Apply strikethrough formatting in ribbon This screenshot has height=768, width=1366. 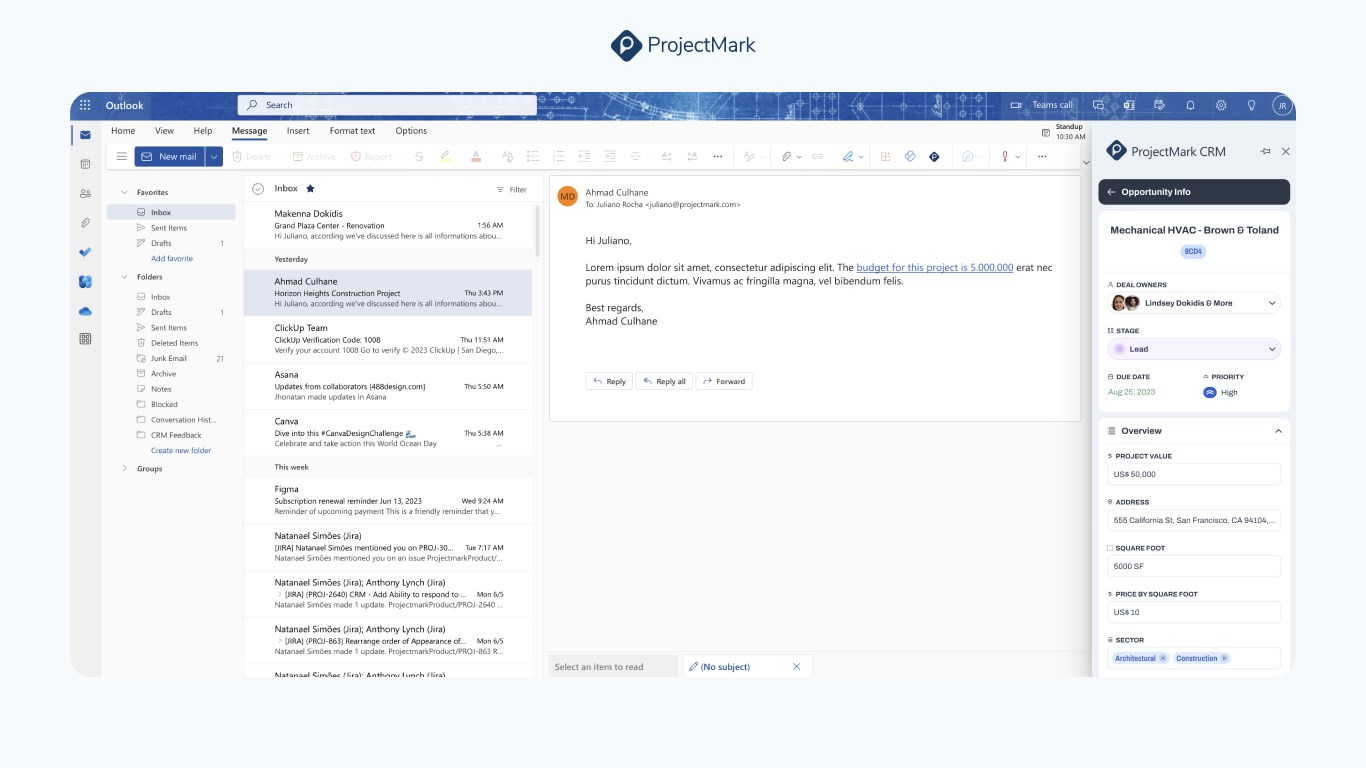tap(418, 156)
